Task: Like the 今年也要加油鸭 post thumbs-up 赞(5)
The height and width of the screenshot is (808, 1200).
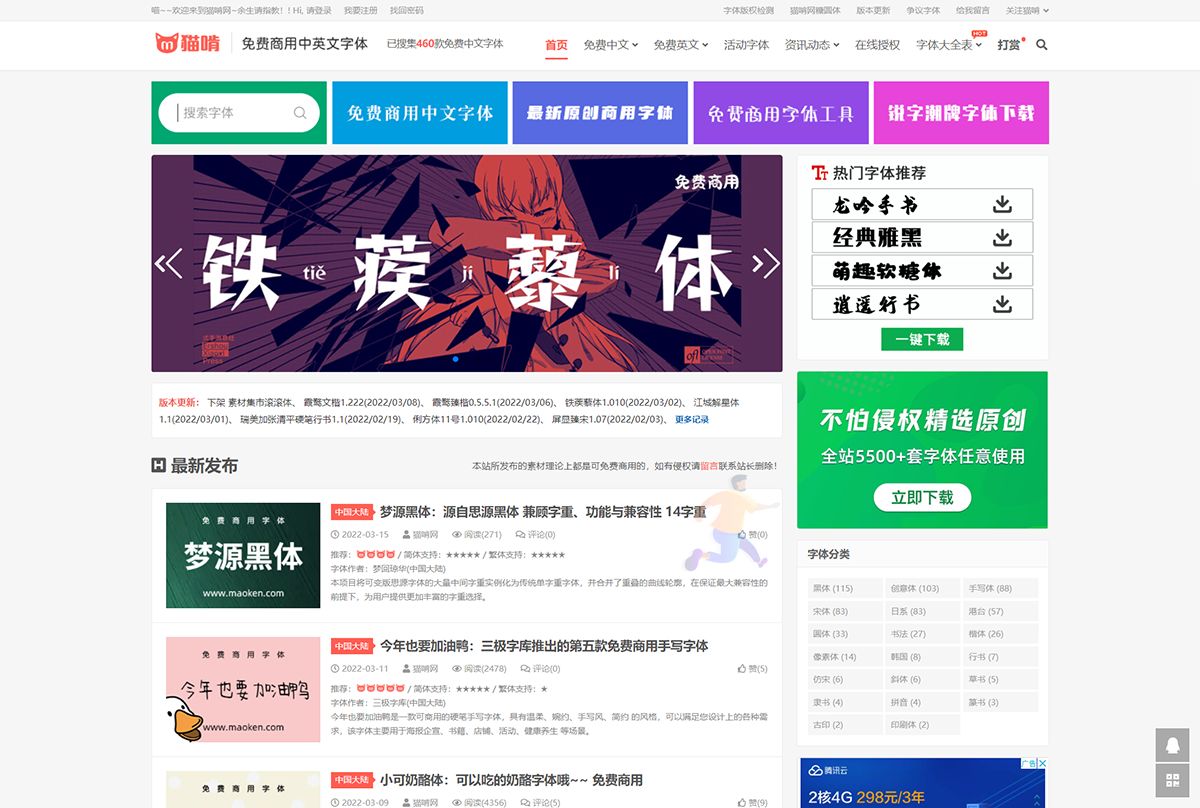Action: 752,668
